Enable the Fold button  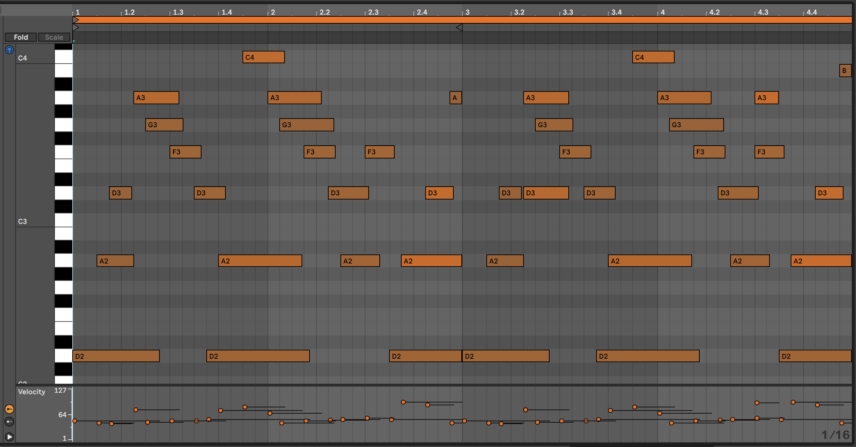(x=21, y=37)
